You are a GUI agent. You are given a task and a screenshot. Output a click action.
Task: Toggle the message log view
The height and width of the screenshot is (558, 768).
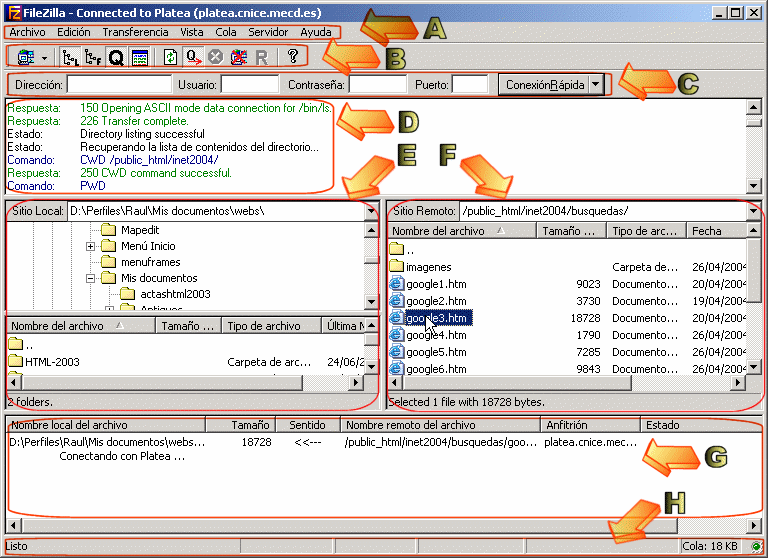click(x=140, y=58)
